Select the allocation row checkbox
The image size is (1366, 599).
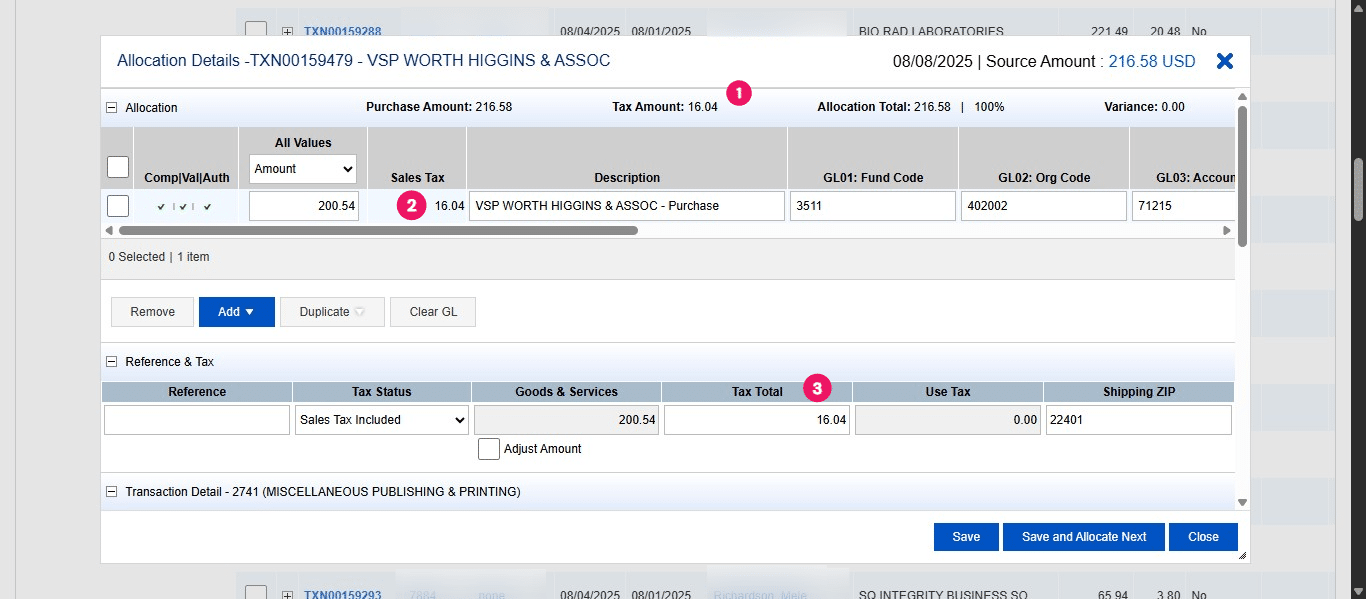(x=117, y=205)
